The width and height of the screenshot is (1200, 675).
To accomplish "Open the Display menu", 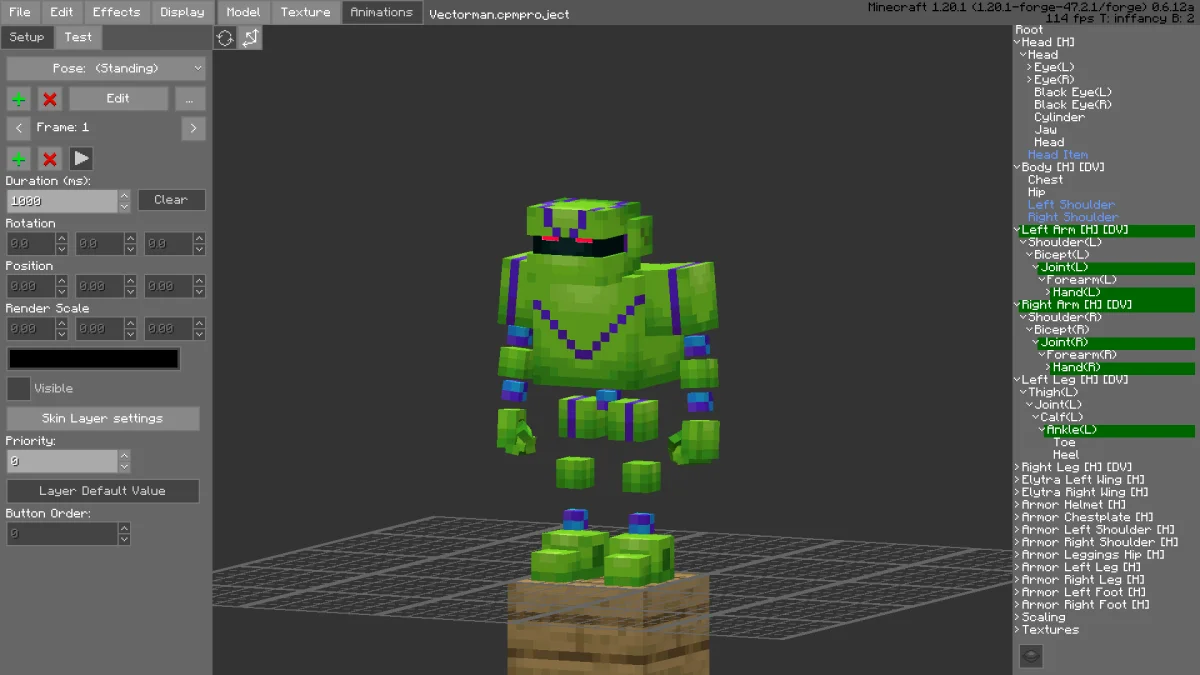I will [x=182, y=12].
